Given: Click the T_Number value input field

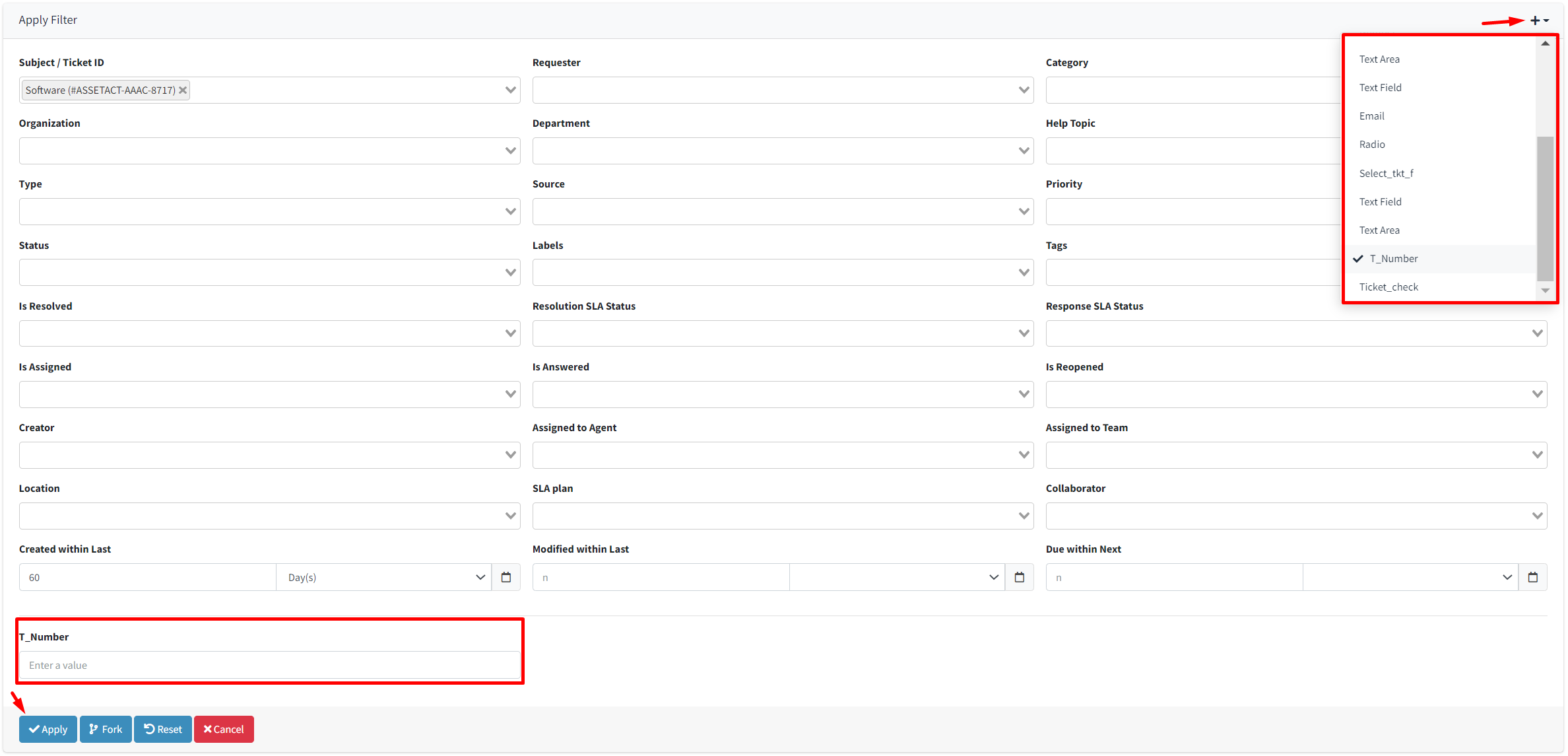Looking at the screenshot, I should [269, 665].
